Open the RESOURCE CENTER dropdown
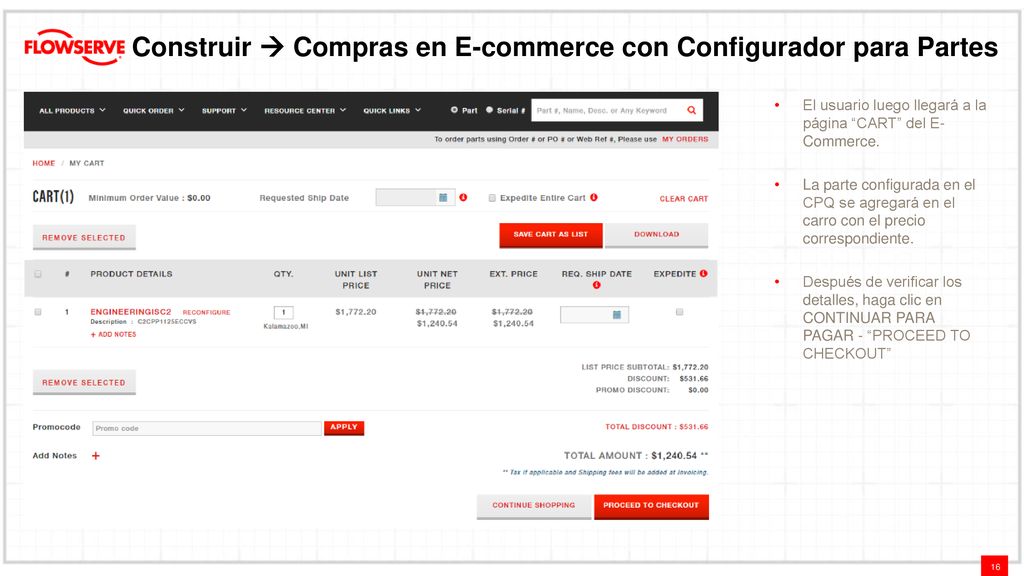This screenshot has height=576, width=1024. click(305, 110)
